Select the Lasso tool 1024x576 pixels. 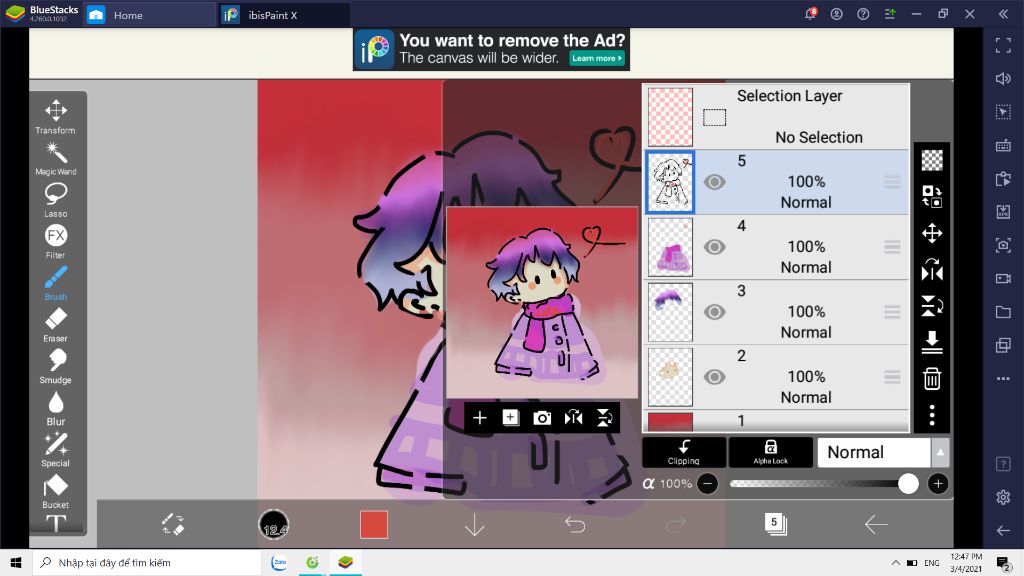[x=56, y=200]
